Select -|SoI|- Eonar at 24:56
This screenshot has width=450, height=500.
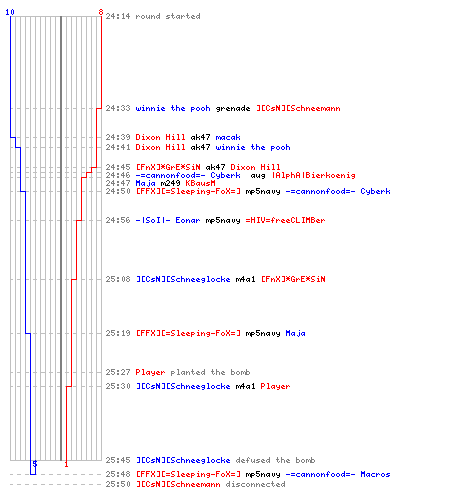[x=168, y=220]
